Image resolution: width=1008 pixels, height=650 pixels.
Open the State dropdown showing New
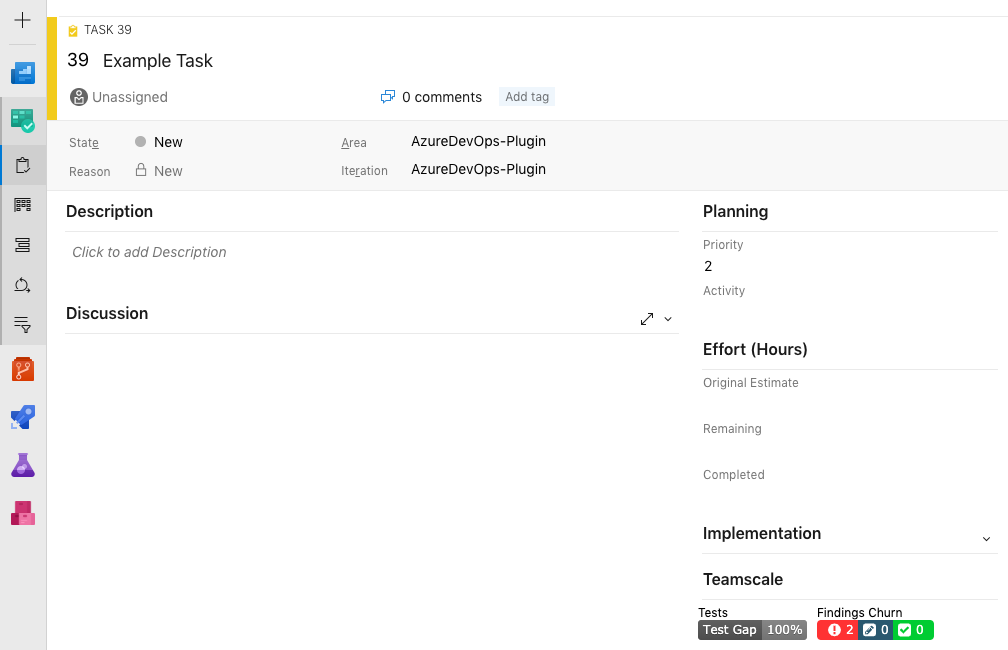(x=167, y=142)
